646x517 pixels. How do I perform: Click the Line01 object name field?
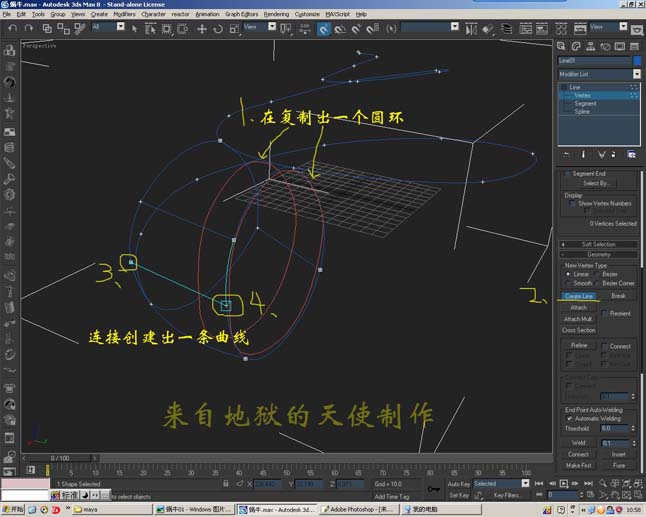(595, 61)
